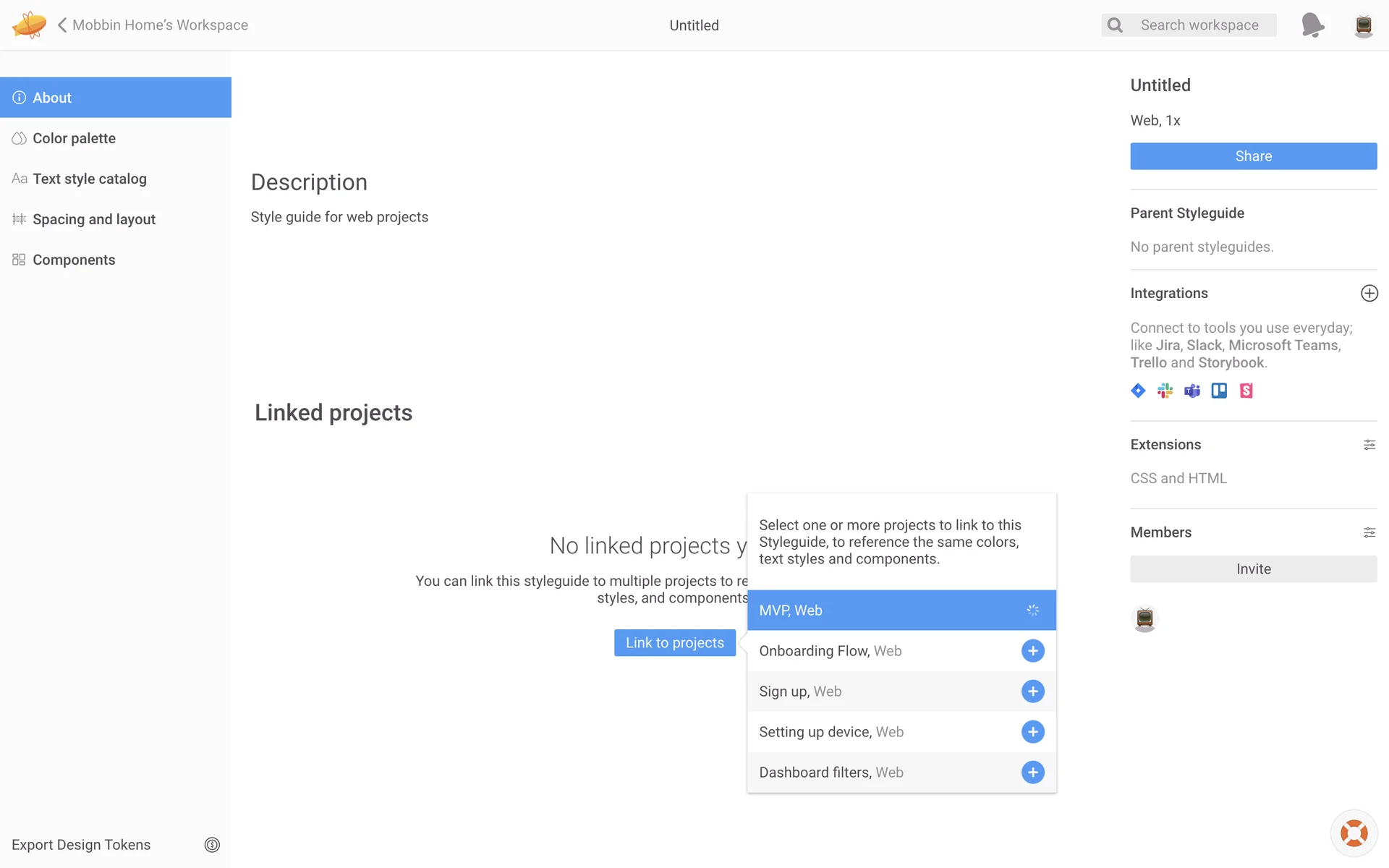Click the Jira integration icon

[x=1138, y=391]
